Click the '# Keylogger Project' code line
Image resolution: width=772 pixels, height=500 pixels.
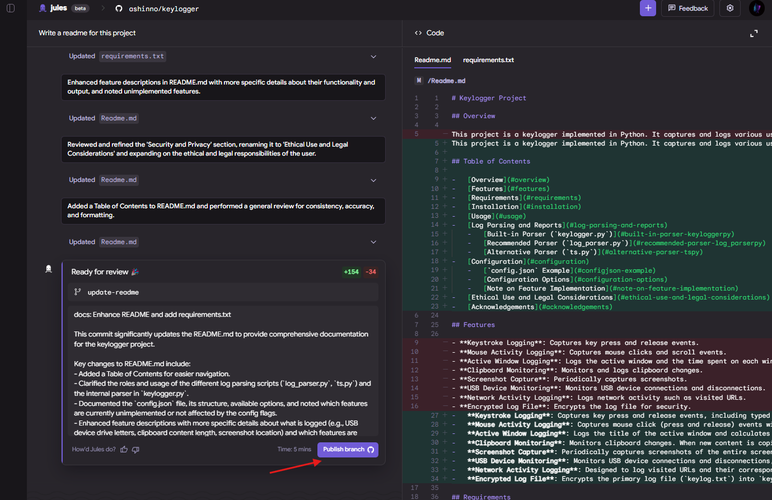click(488, 98)
